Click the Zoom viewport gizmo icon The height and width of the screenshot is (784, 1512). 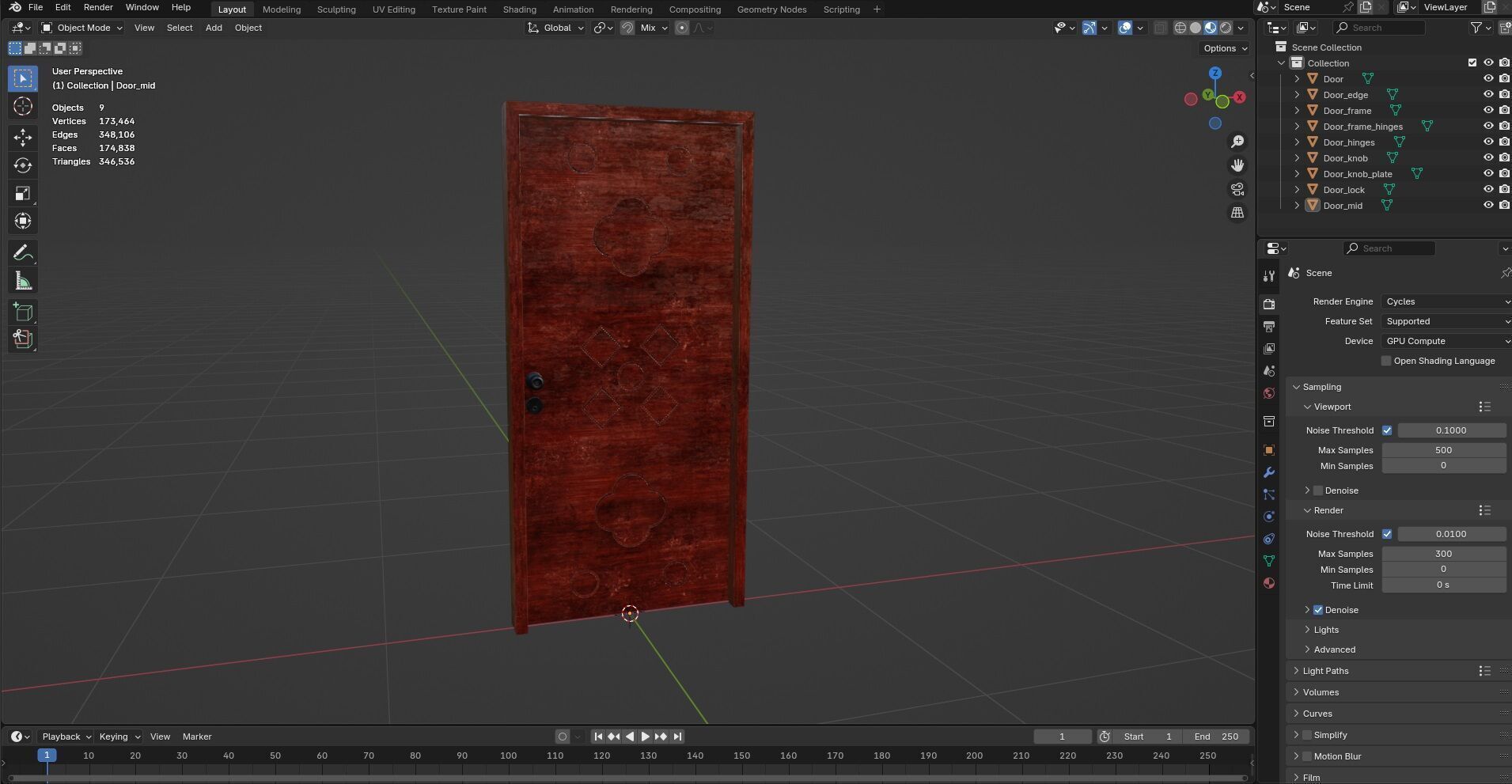point(1237,142)
